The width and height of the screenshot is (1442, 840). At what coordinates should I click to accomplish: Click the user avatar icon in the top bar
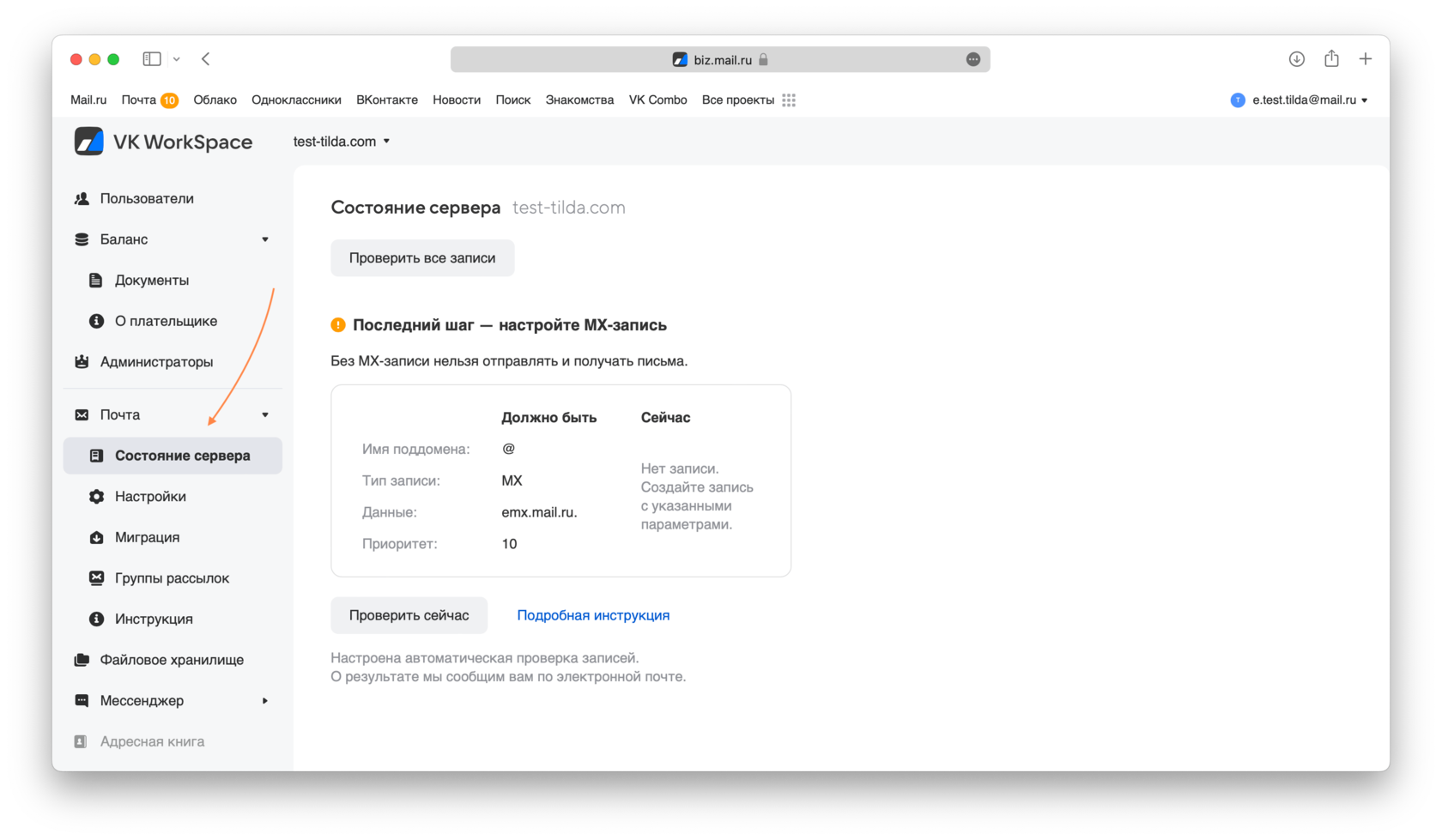click(1238, 100)
